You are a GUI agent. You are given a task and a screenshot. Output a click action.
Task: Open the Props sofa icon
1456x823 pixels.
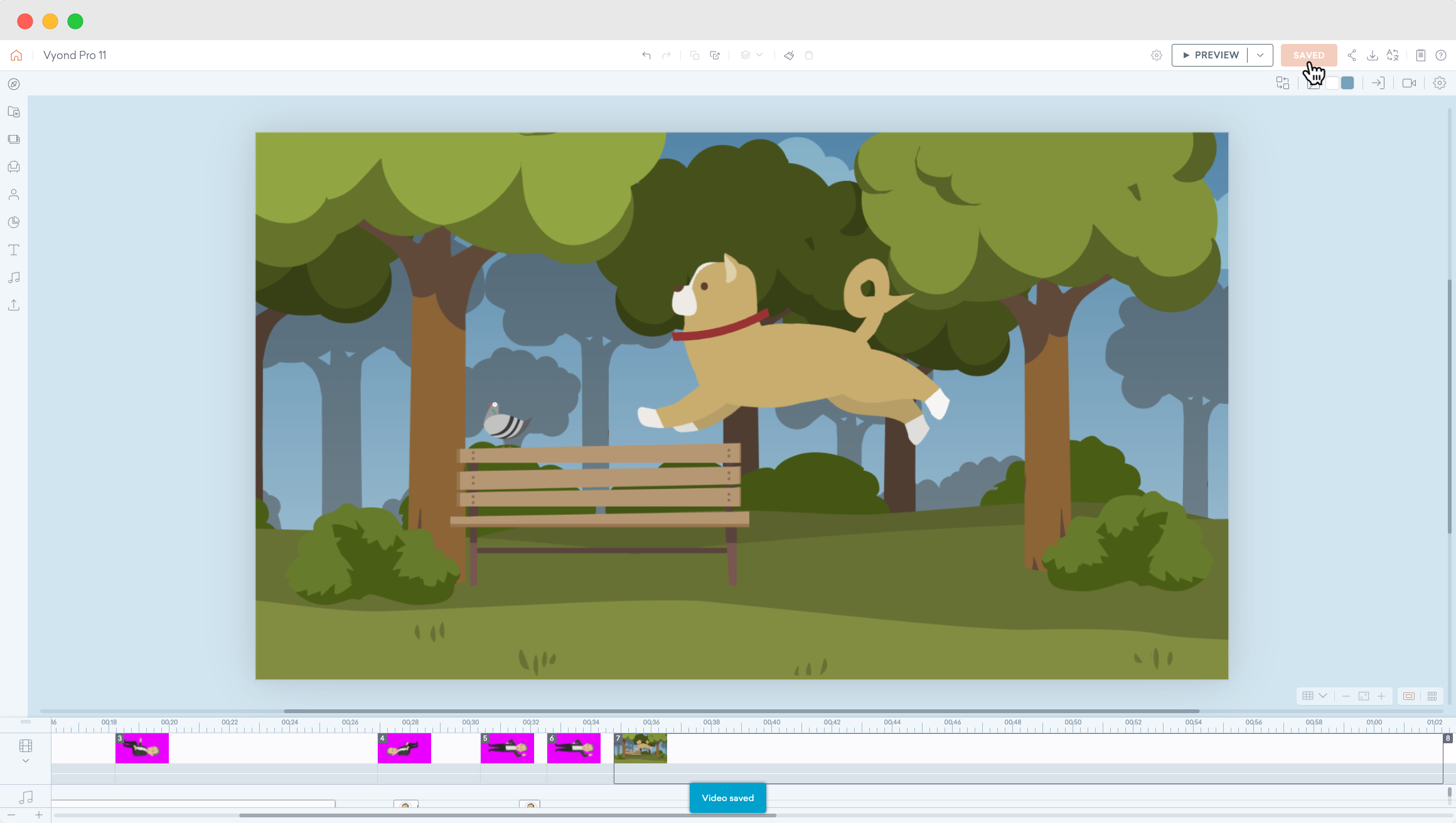pyautogui.click(x=14, y=167)
